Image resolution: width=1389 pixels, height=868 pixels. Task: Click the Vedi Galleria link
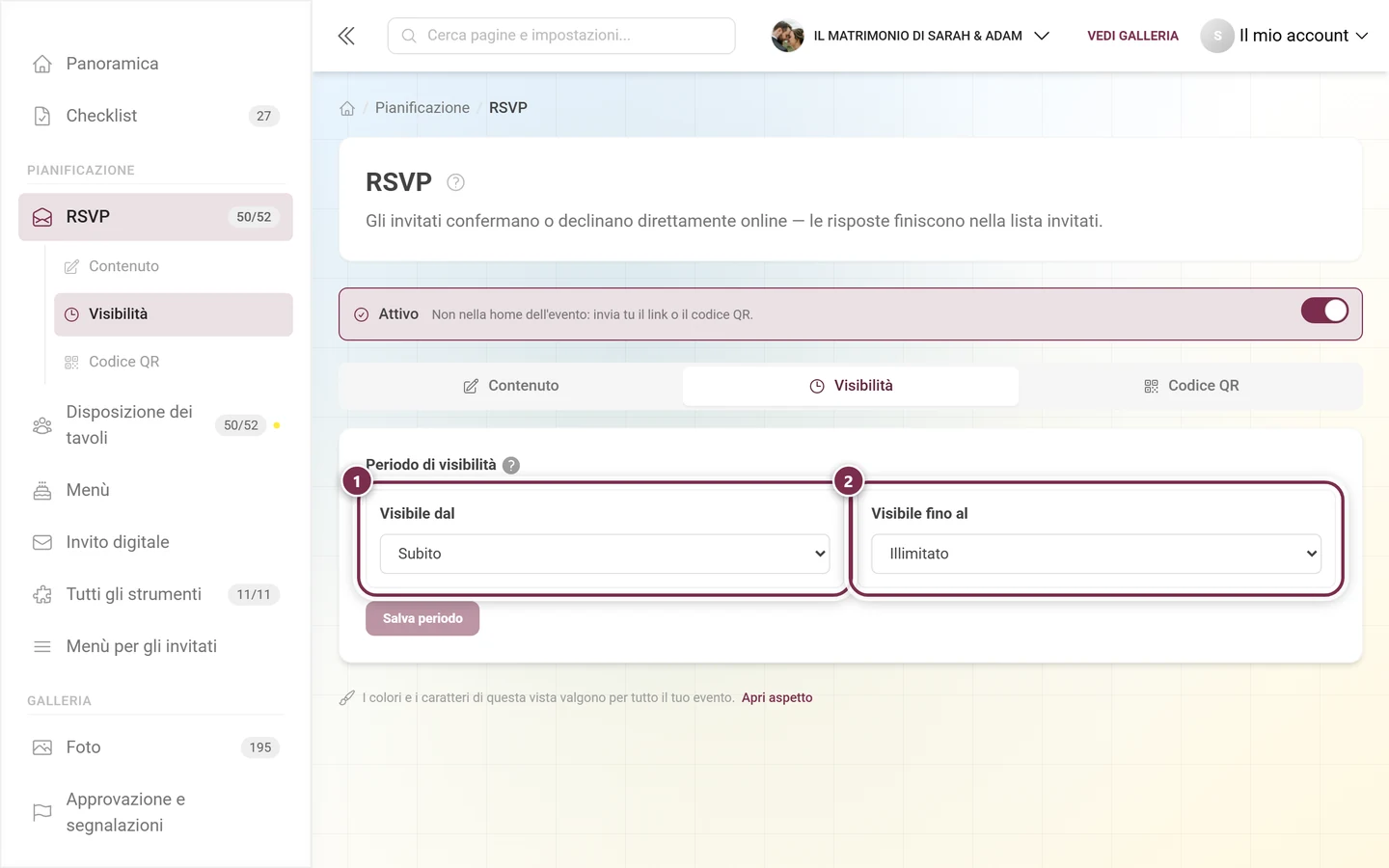(1132, 36)
